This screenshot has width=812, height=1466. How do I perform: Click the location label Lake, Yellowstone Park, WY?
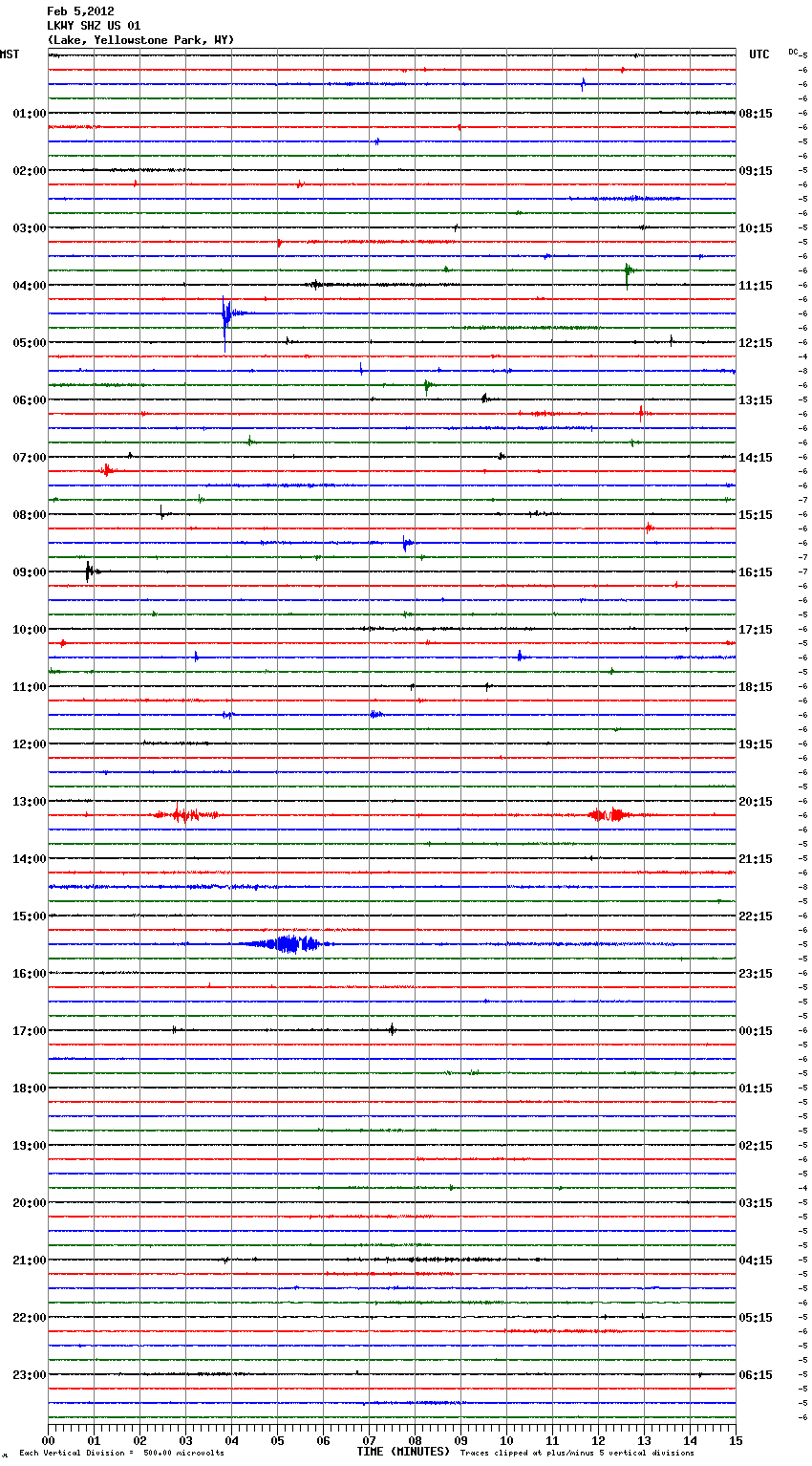click(140, 40)
